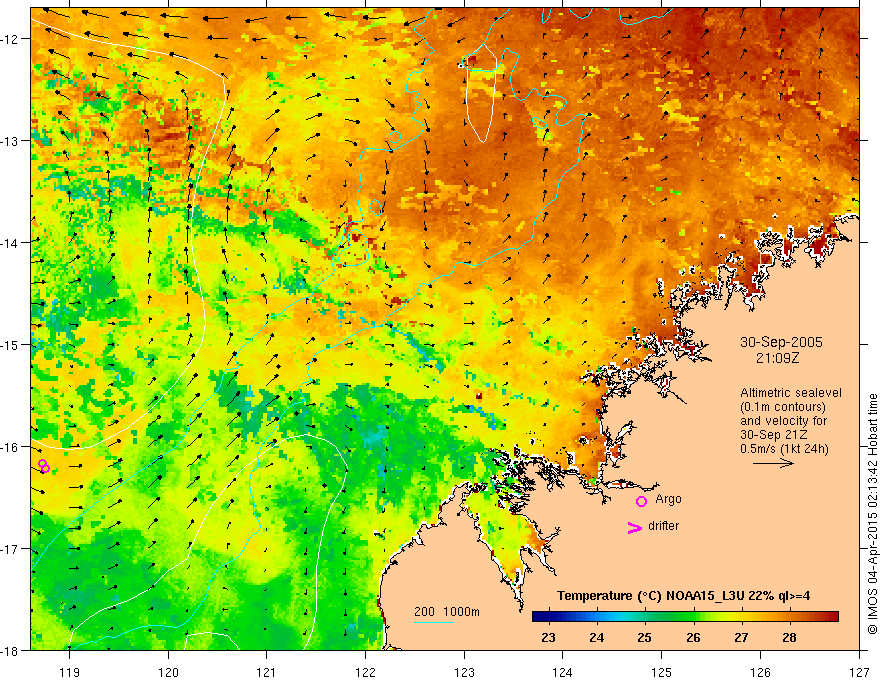Click the color bar '28' tick label
880x680 pixels.
click(x=790, y=638)
